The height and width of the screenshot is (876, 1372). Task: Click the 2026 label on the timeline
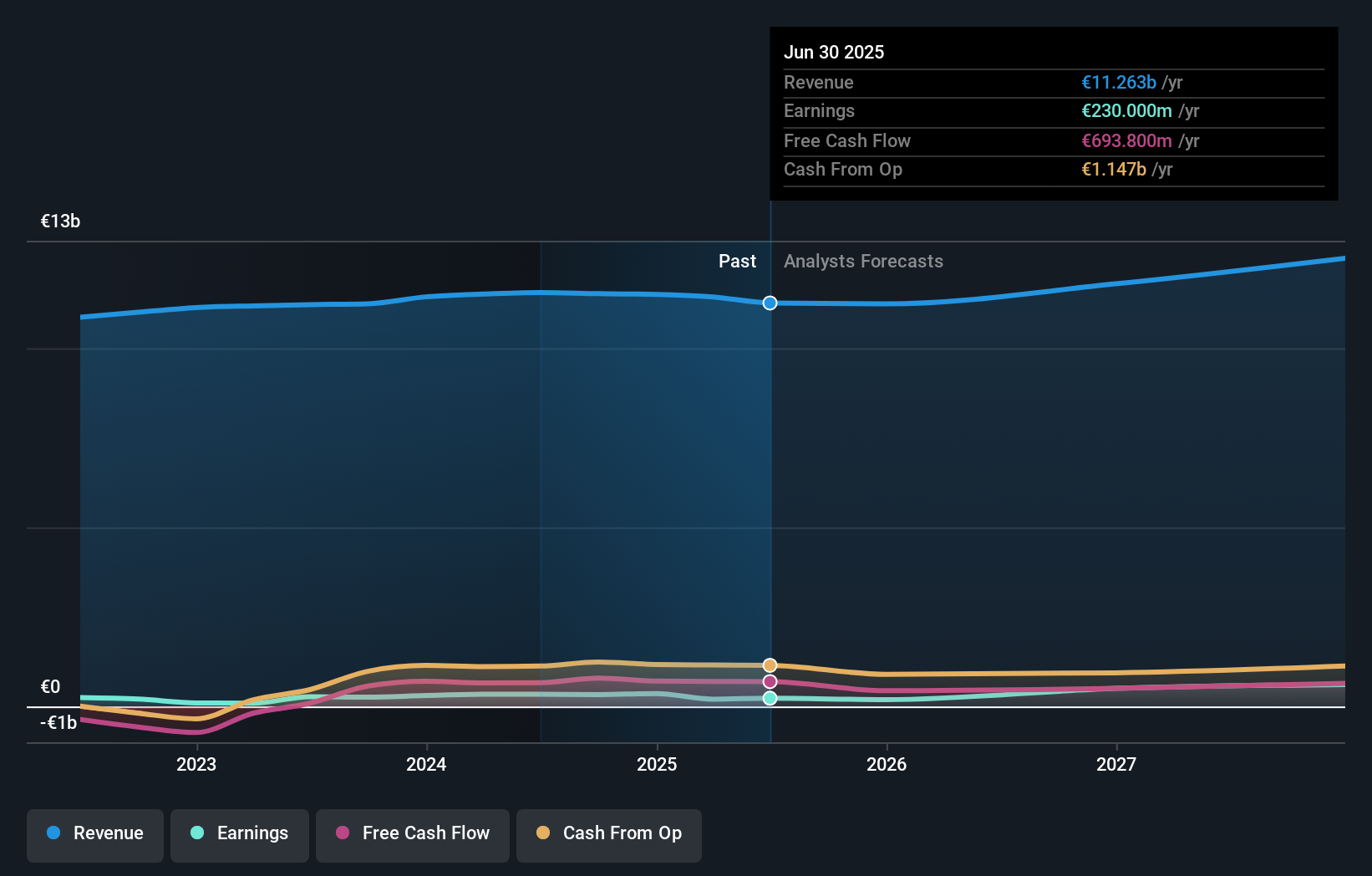887,764
